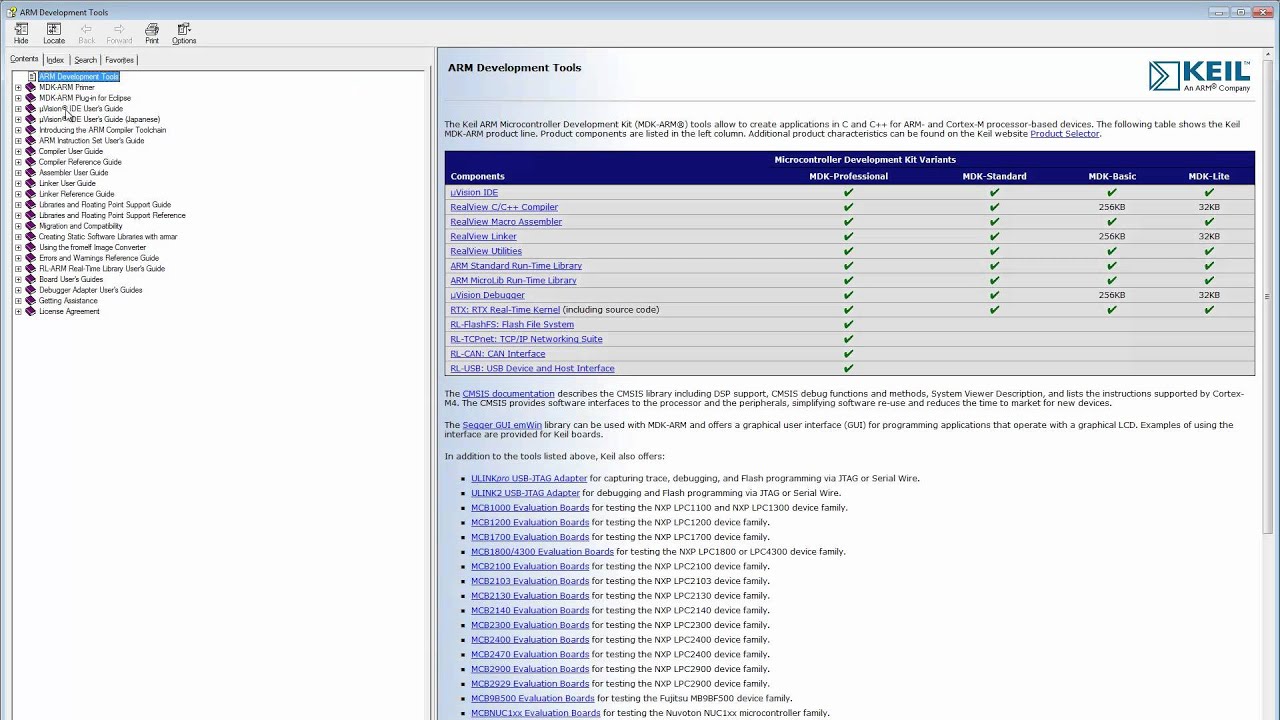Select Libraries and Floating Point Support Reference
The width and height of the screenshot is (1280, 720).
click(112, 215)
